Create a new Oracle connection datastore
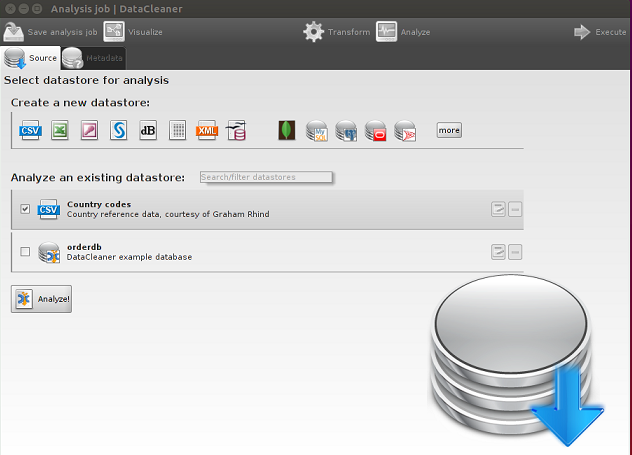632x455 pixels. click(x=375, y=131)
